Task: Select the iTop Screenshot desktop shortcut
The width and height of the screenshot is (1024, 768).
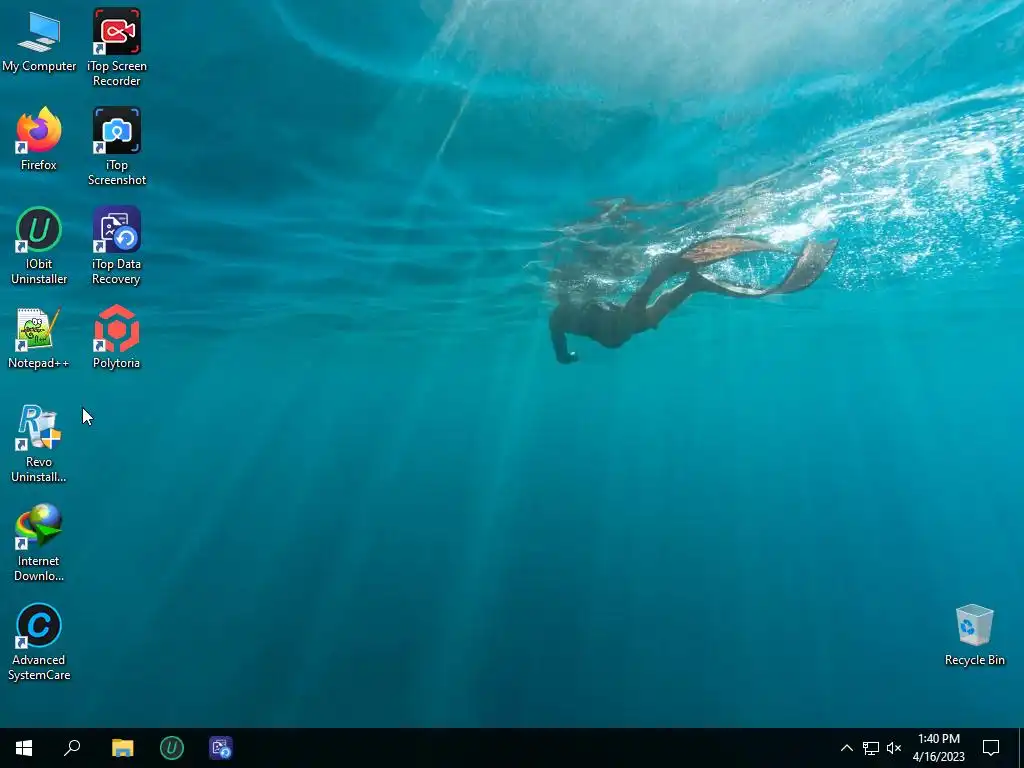Action: 116,146
